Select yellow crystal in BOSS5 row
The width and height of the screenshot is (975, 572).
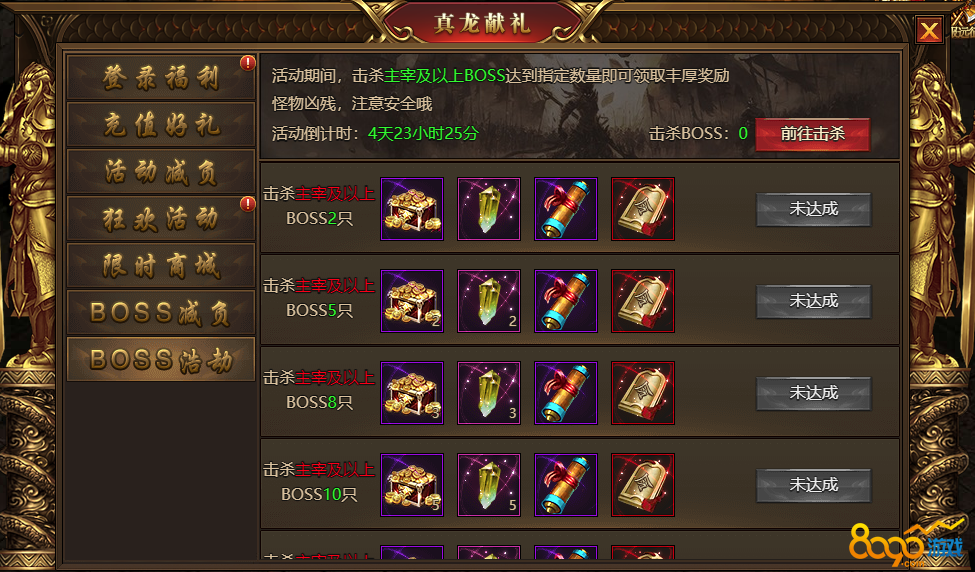[489, 301]
